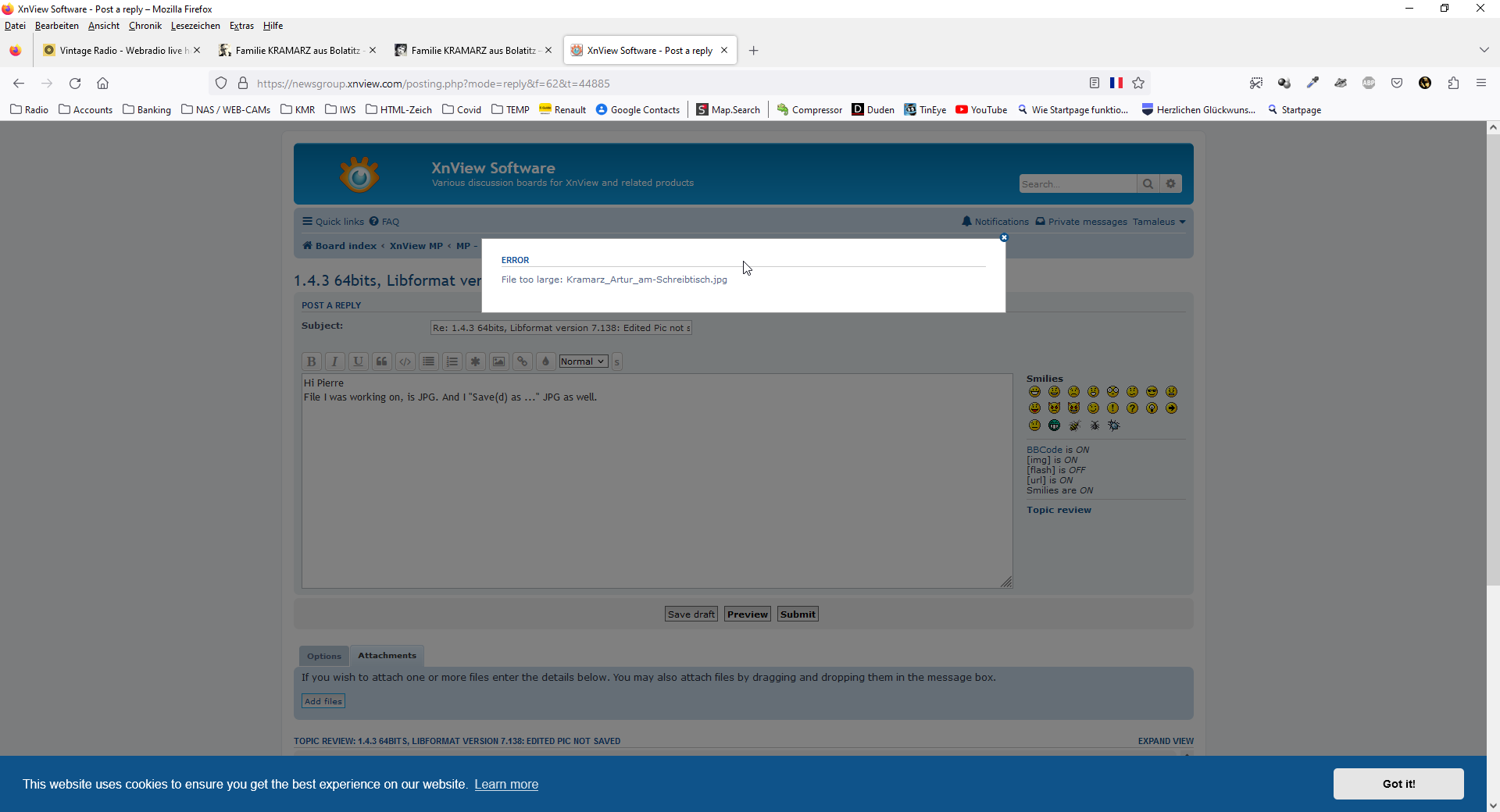Bookmark this page with the star icon

(x=1138, y=83)
